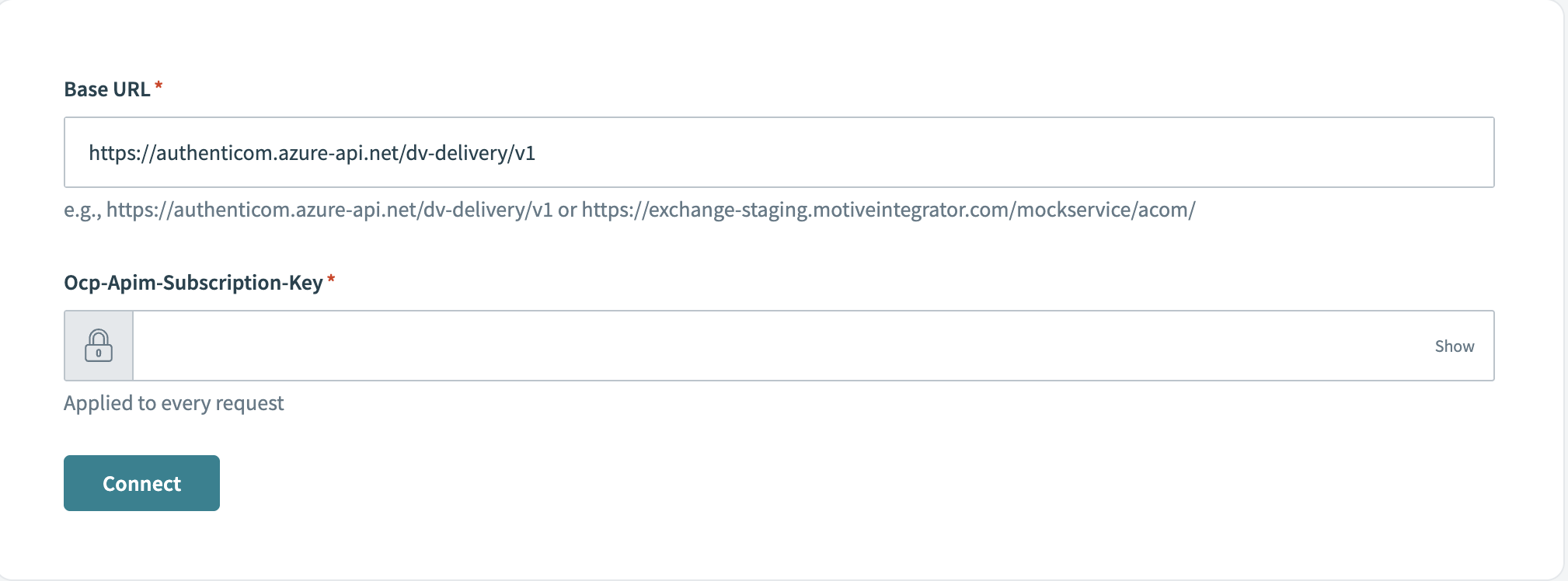Screen dimensions: 1568x581
Task: Click the word "or" between example URLs
Action: pyautogui.click(x=567, y=210)
